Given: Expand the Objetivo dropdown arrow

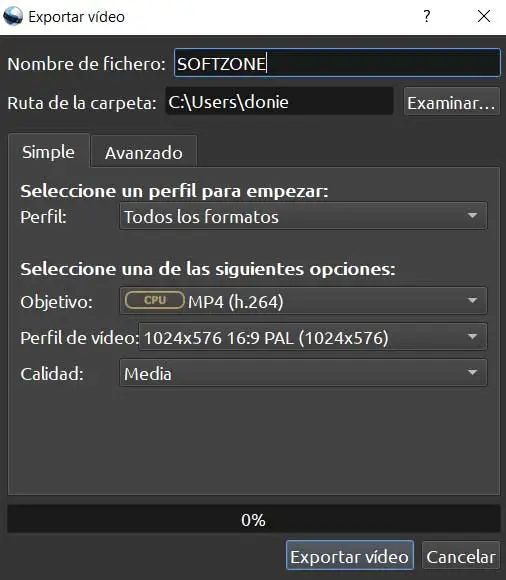Looking at the screenshot, I should pos(472,300).
